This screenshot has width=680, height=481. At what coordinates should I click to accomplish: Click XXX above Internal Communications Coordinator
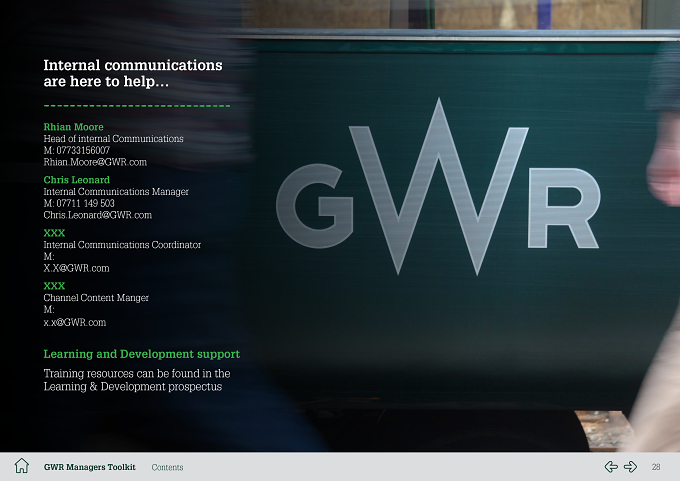[54, 233]
